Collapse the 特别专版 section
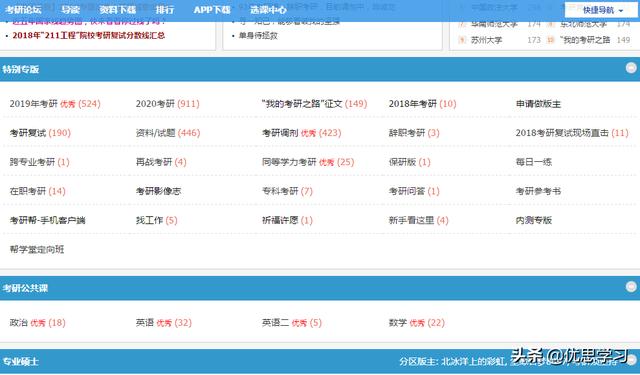This screenshot has height=375, width=640. click(631, 68)
